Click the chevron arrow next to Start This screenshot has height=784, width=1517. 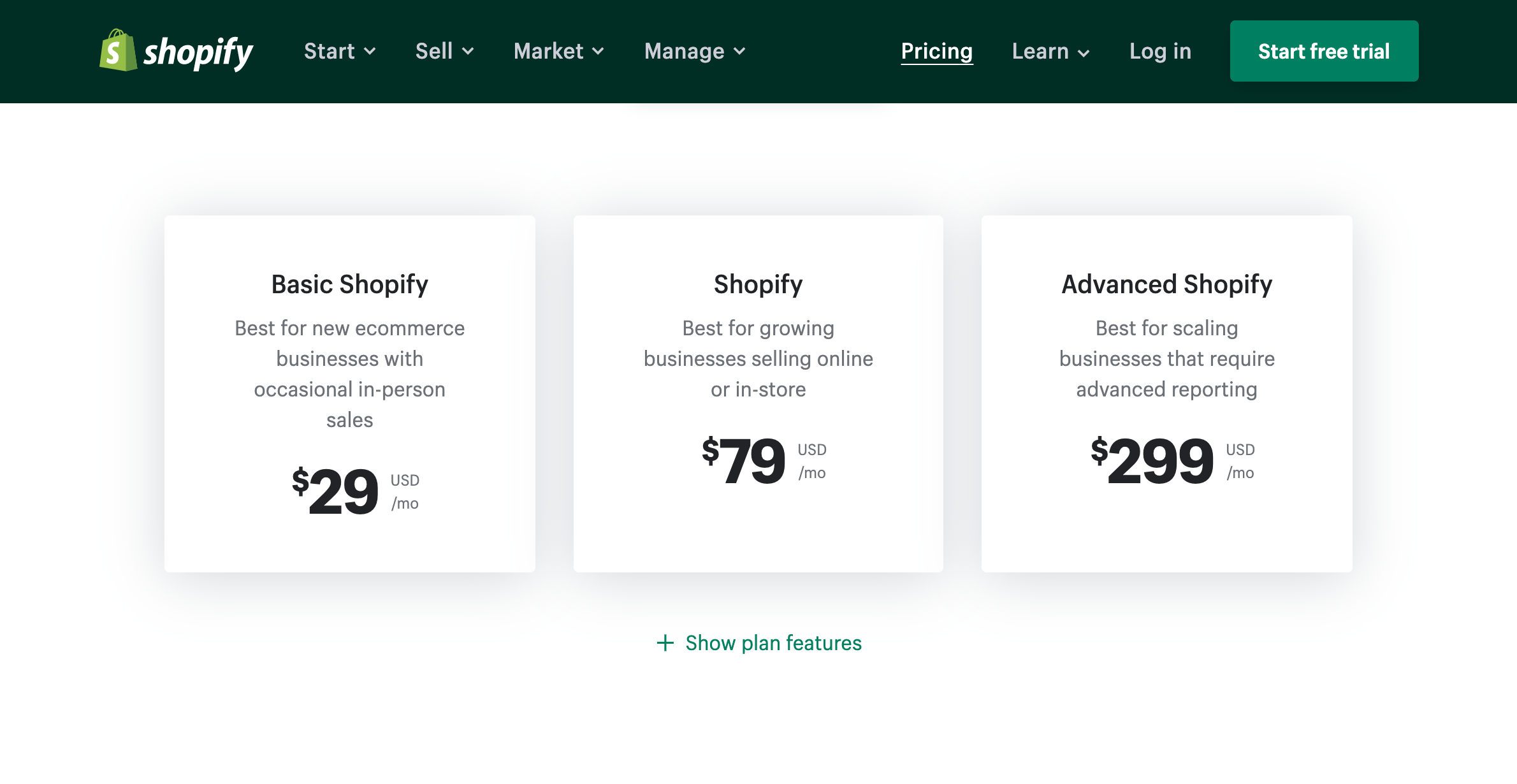tap(370, 52)
